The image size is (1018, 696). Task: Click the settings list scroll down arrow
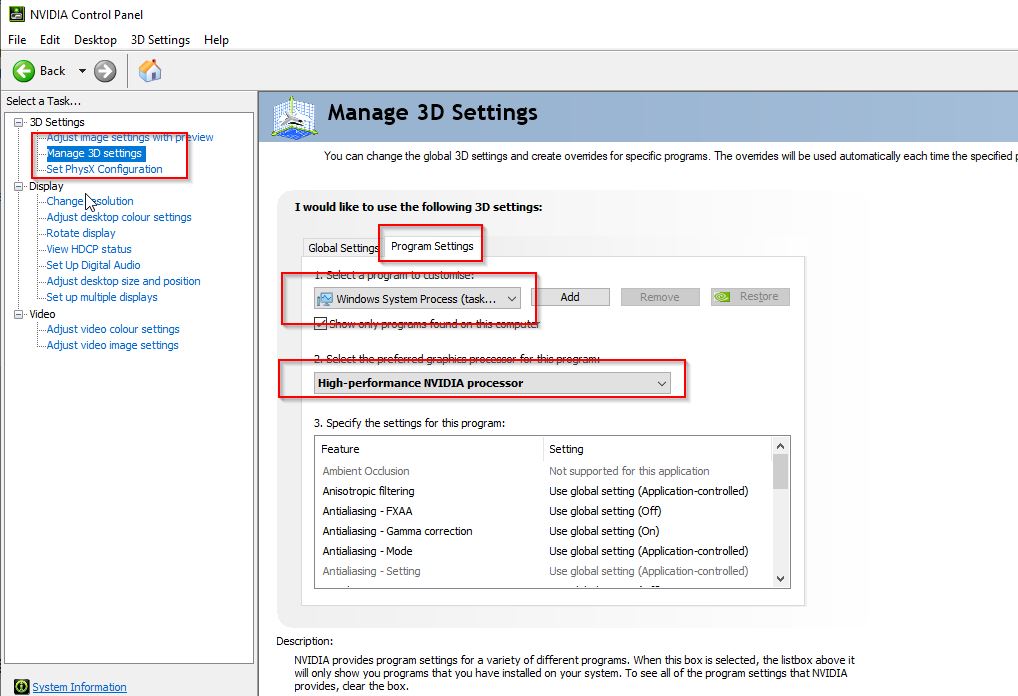780,578
